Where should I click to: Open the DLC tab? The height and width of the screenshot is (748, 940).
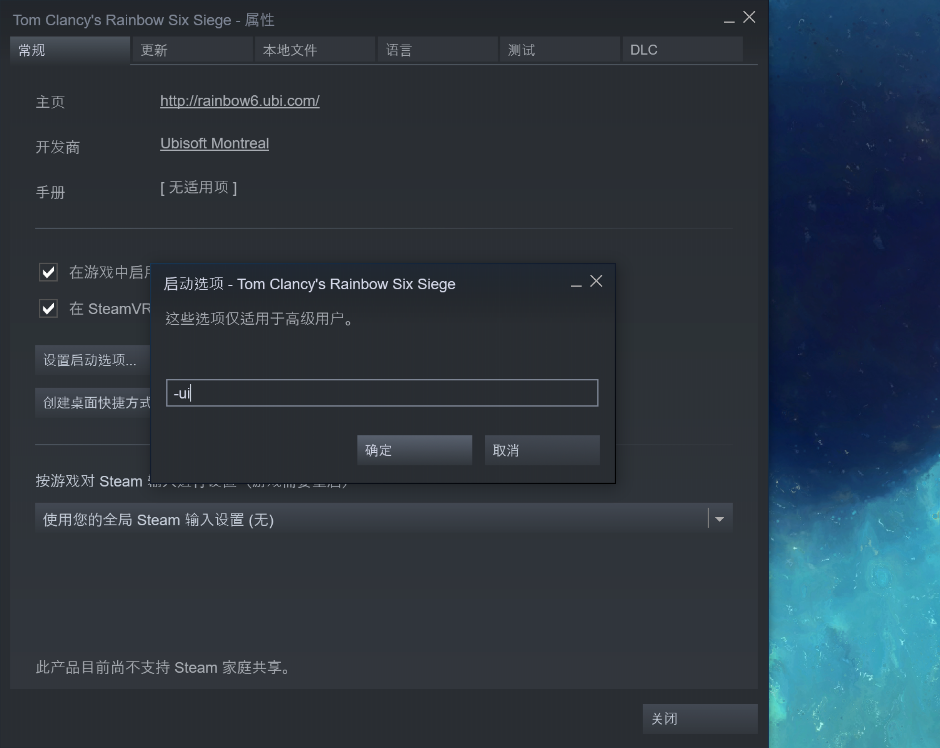coord(682,50)
